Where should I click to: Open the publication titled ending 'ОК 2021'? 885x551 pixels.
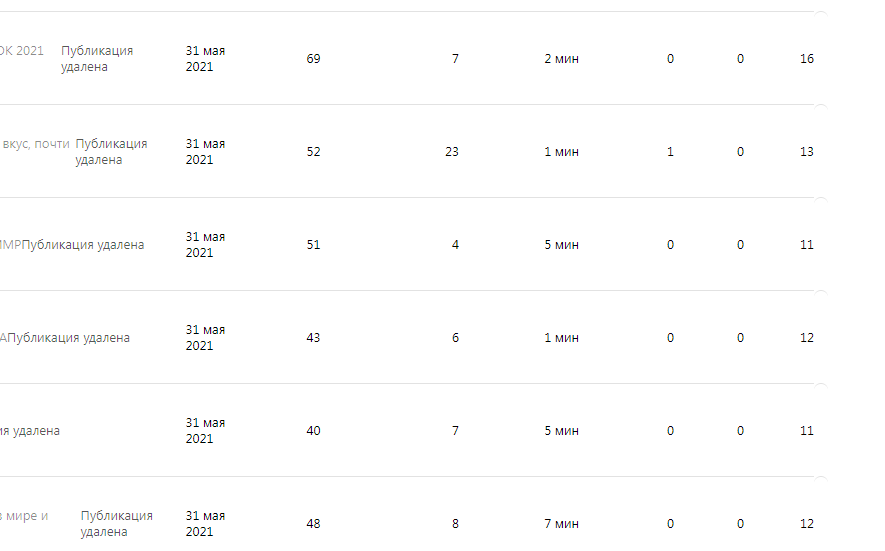21,51
